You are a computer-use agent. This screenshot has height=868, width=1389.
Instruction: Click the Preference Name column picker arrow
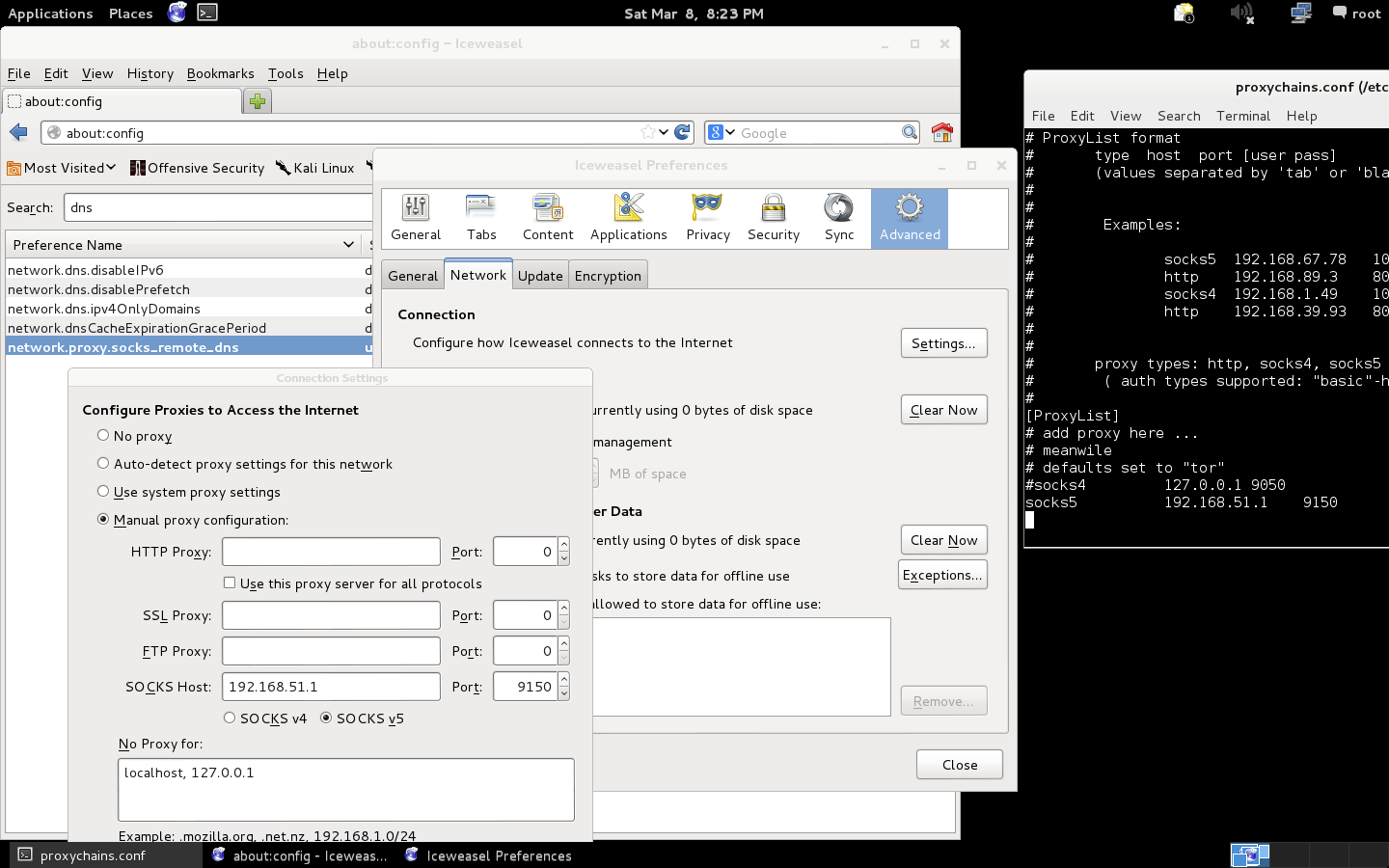click(x=348, y=245)
